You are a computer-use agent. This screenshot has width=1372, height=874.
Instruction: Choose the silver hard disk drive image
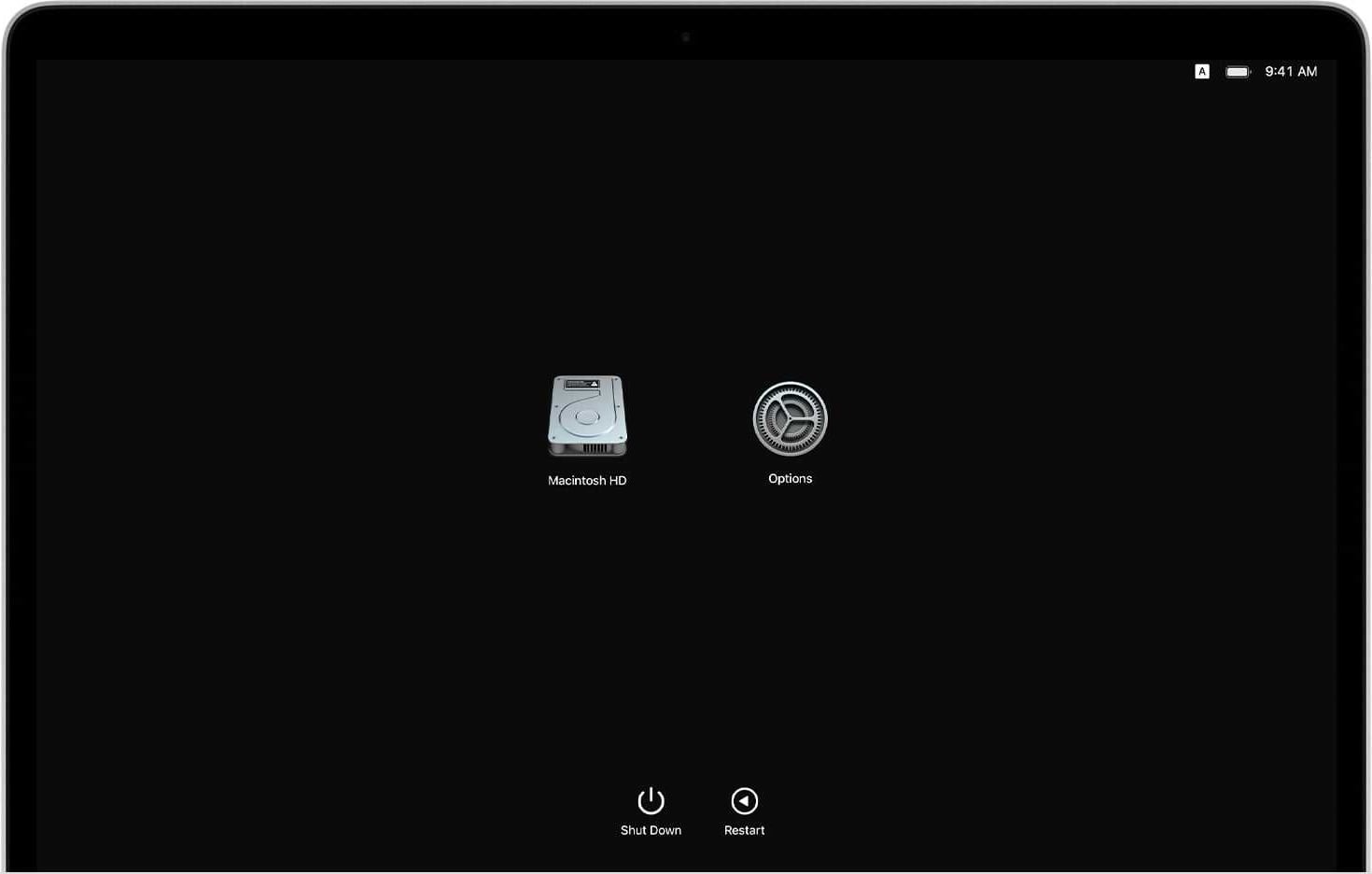587,416
